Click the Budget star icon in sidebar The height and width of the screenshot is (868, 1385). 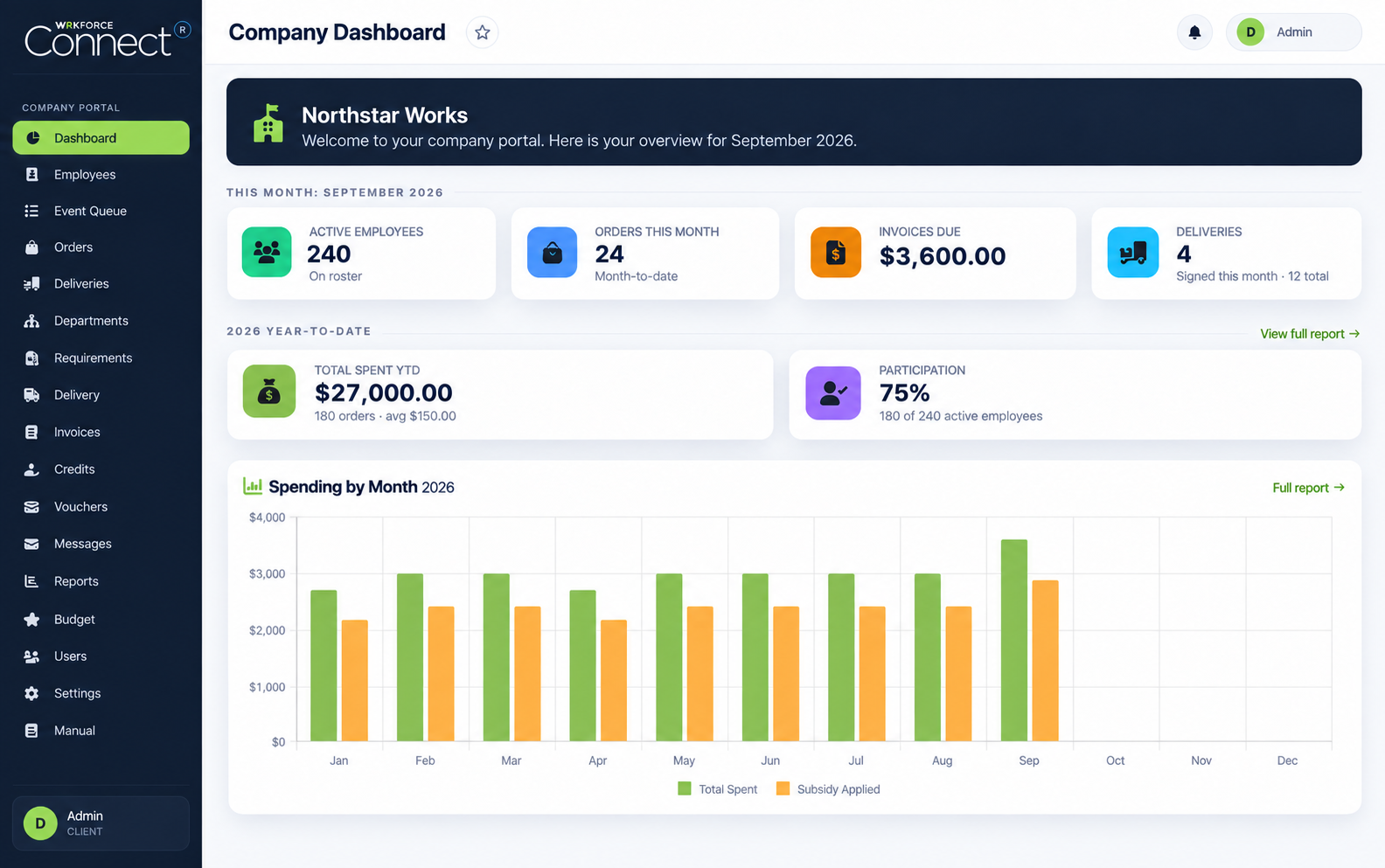31,620
